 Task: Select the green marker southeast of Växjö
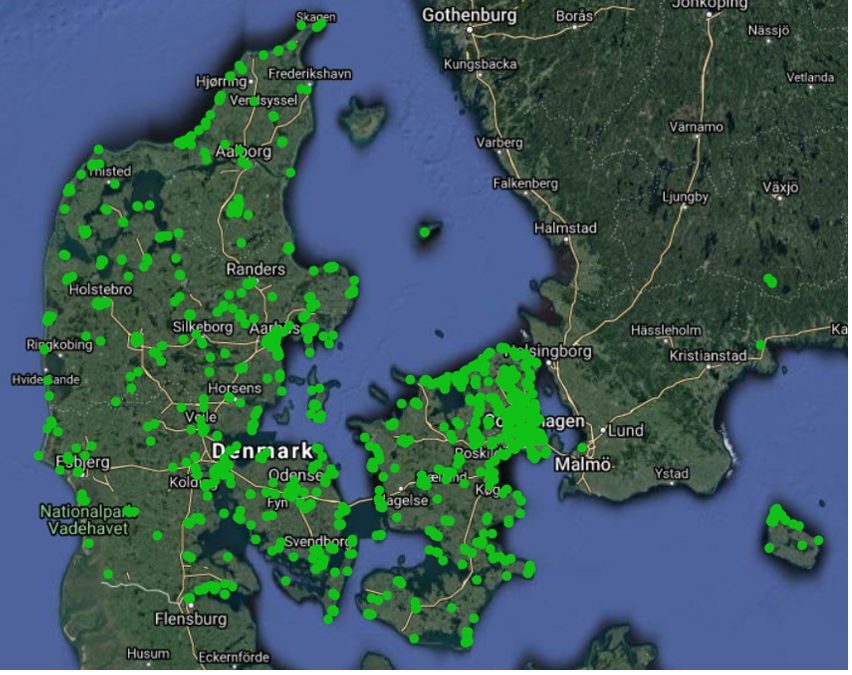(770, 281)
